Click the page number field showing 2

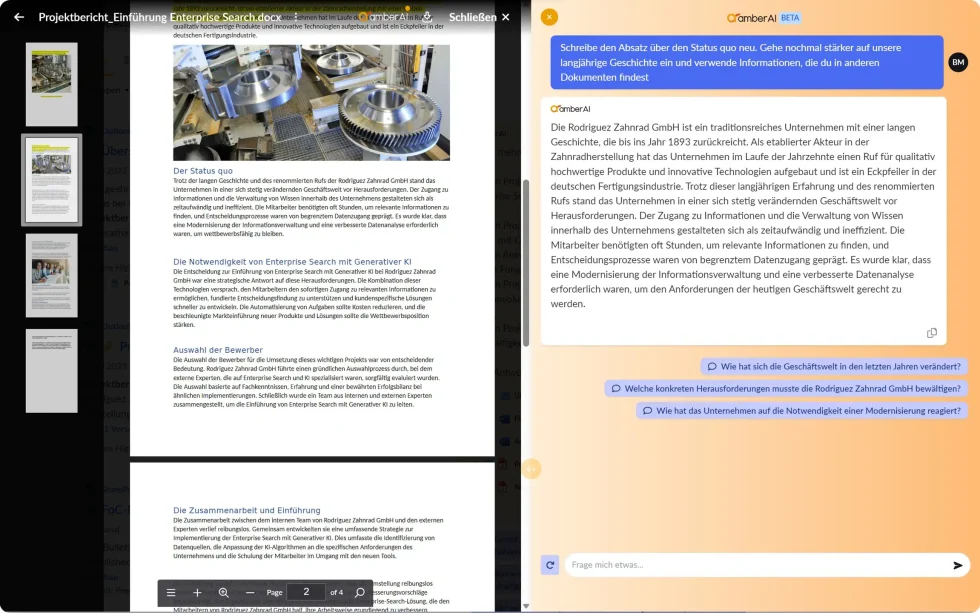306,592
